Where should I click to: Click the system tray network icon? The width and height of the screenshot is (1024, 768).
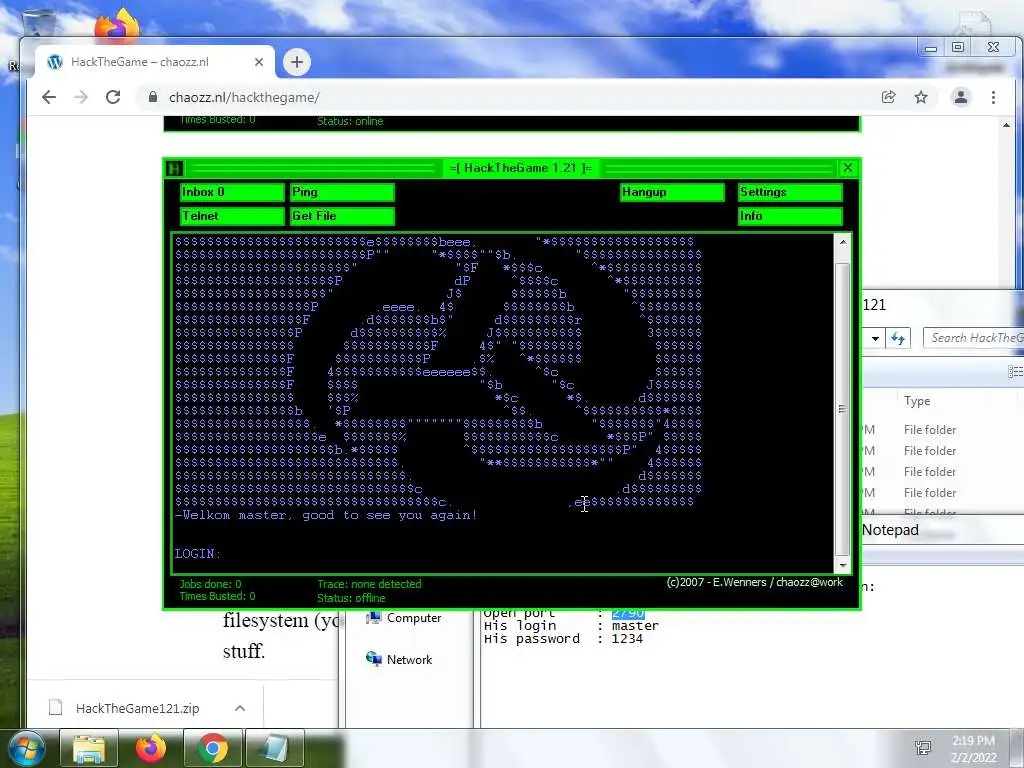point(923,748)
